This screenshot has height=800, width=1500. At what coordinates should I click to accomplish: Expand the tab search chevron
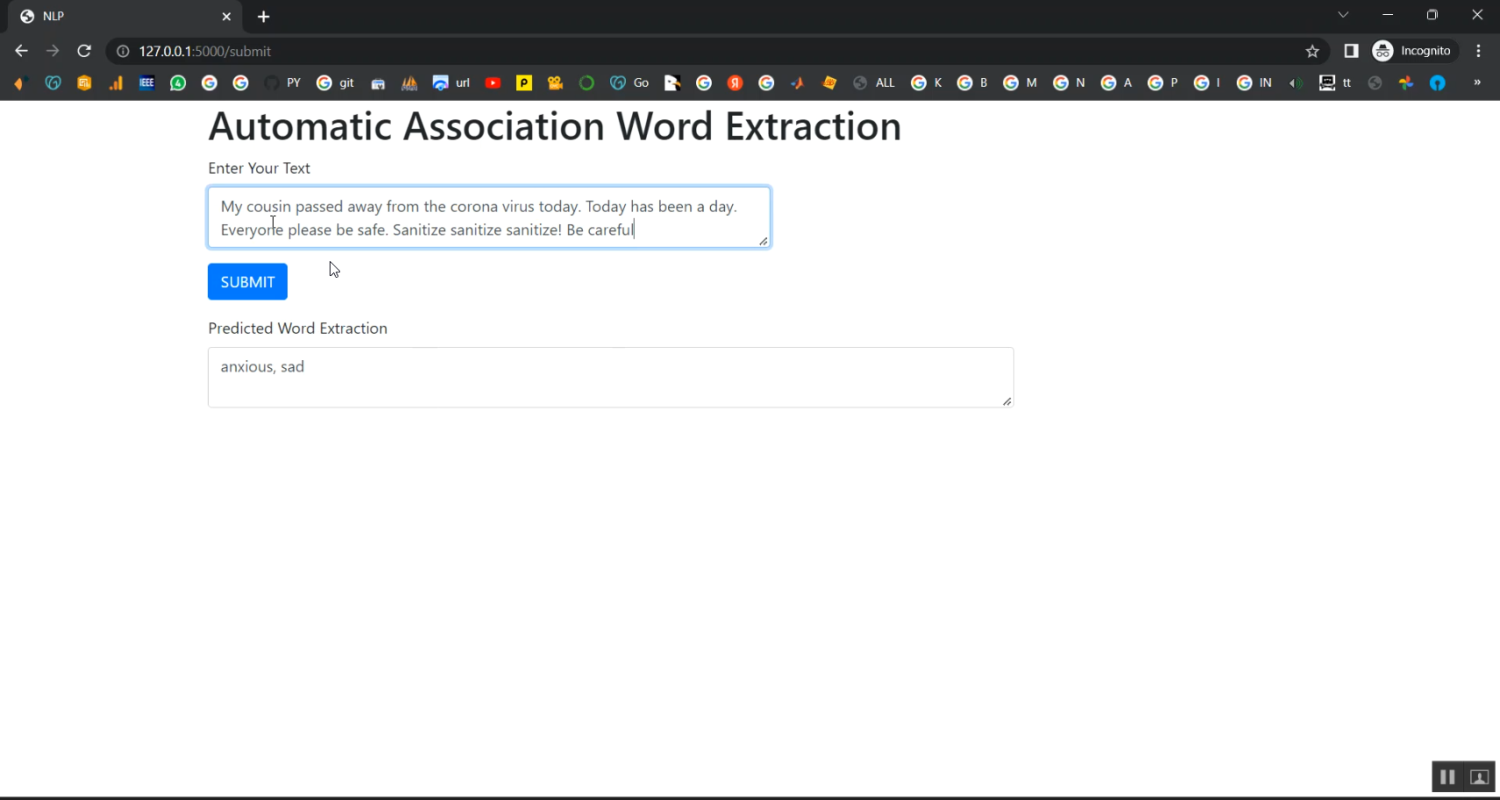(x=1343, y=15)
